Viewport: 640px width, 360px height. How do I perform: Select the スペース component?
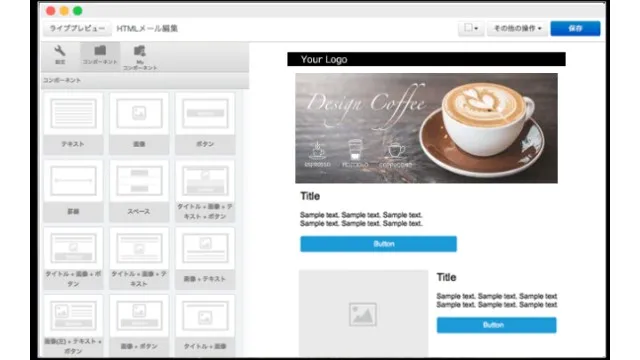point(139,191)
